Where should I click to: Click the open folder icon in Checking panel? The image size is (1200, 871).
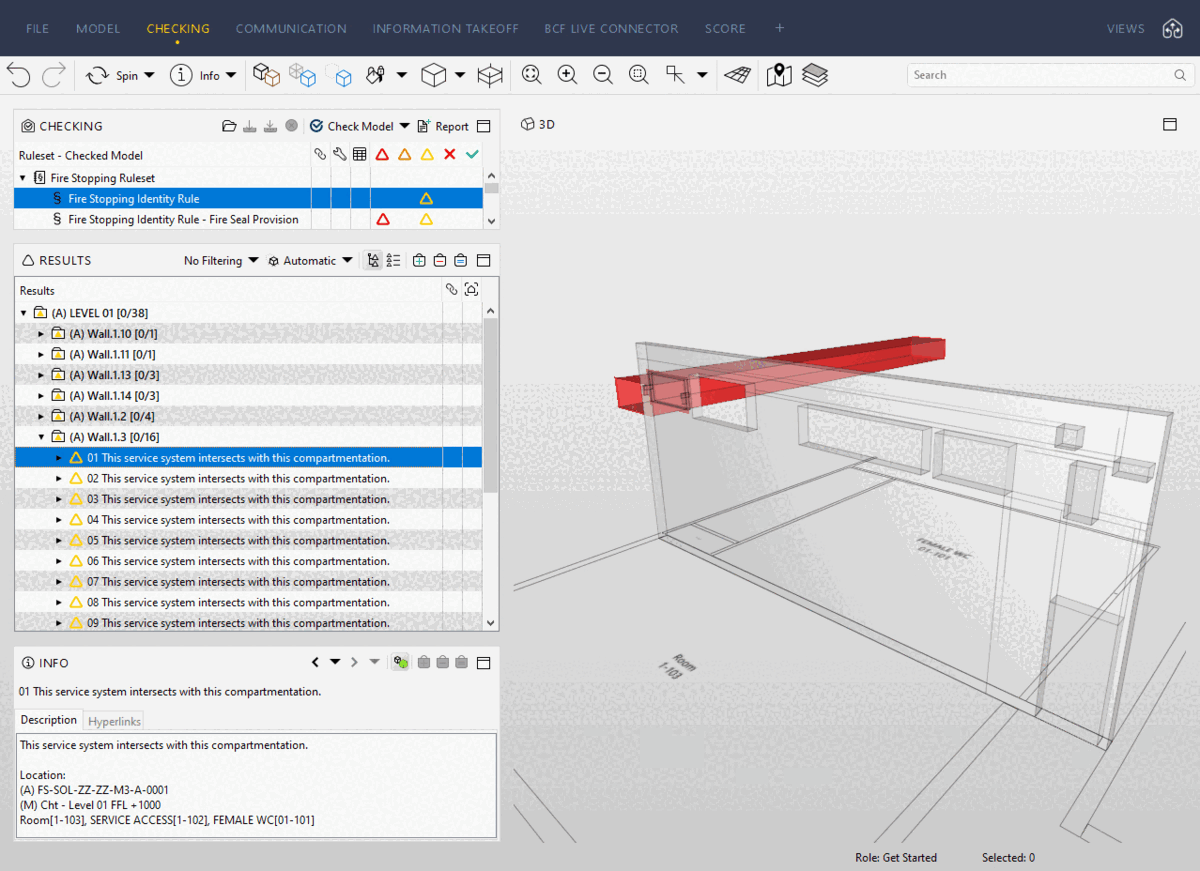tap(229, 126)
